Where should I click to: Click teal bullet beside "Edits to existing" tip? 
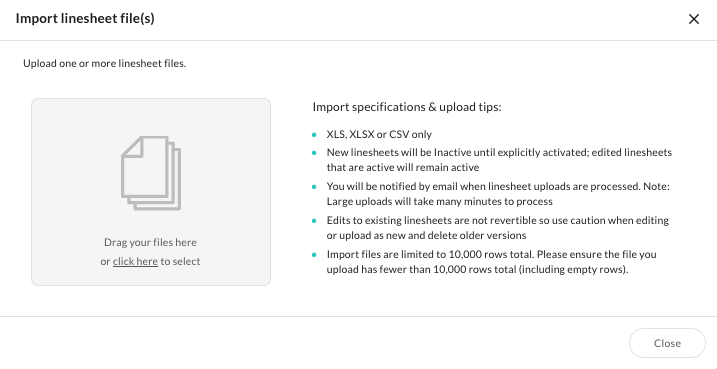pos(314,221)
